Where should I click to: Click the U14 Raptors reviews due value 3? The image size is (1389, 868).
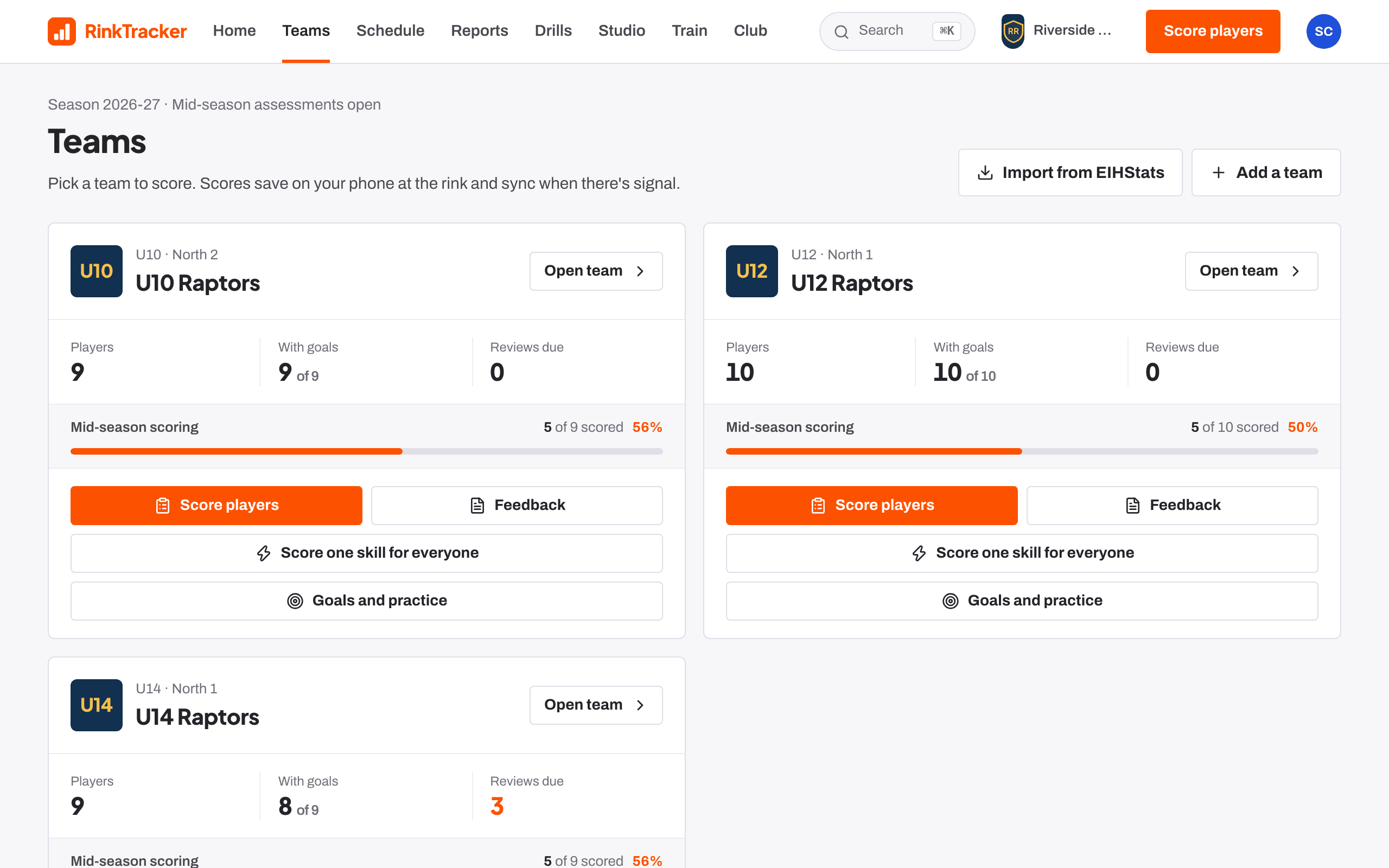click(x=497, y=806)
